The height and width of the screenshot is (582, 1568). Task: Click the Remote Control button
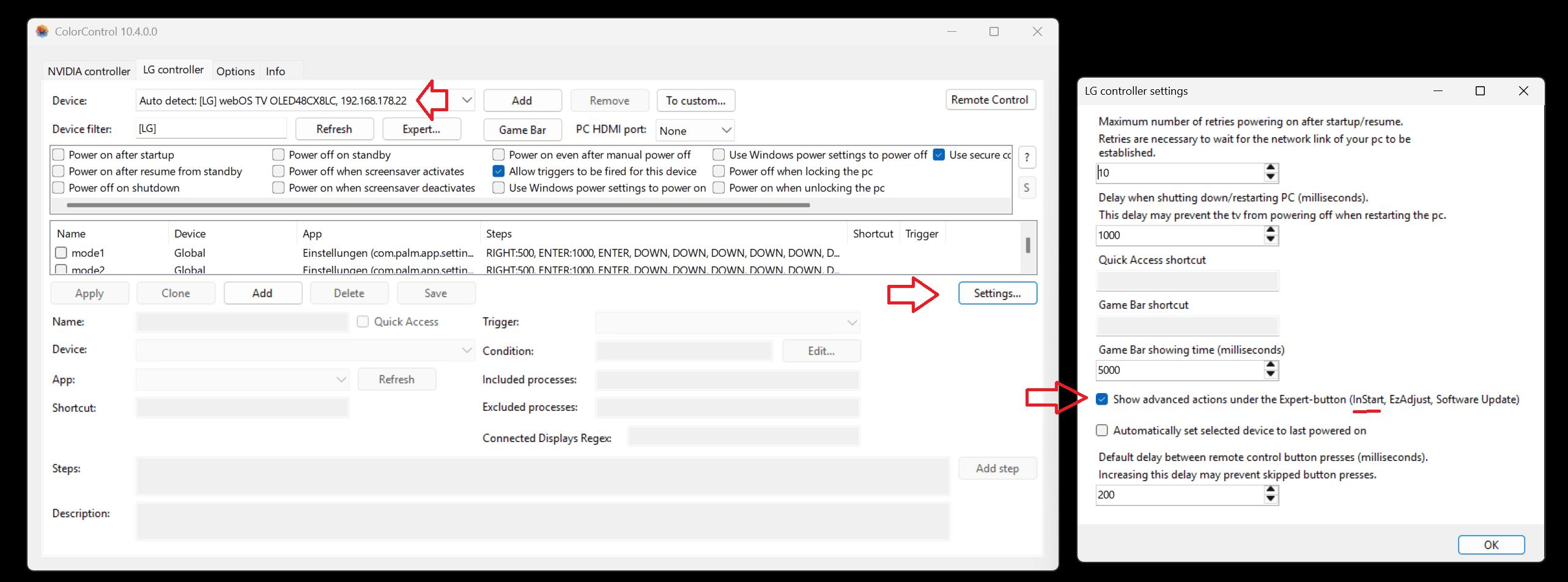[x=990, y=100]
